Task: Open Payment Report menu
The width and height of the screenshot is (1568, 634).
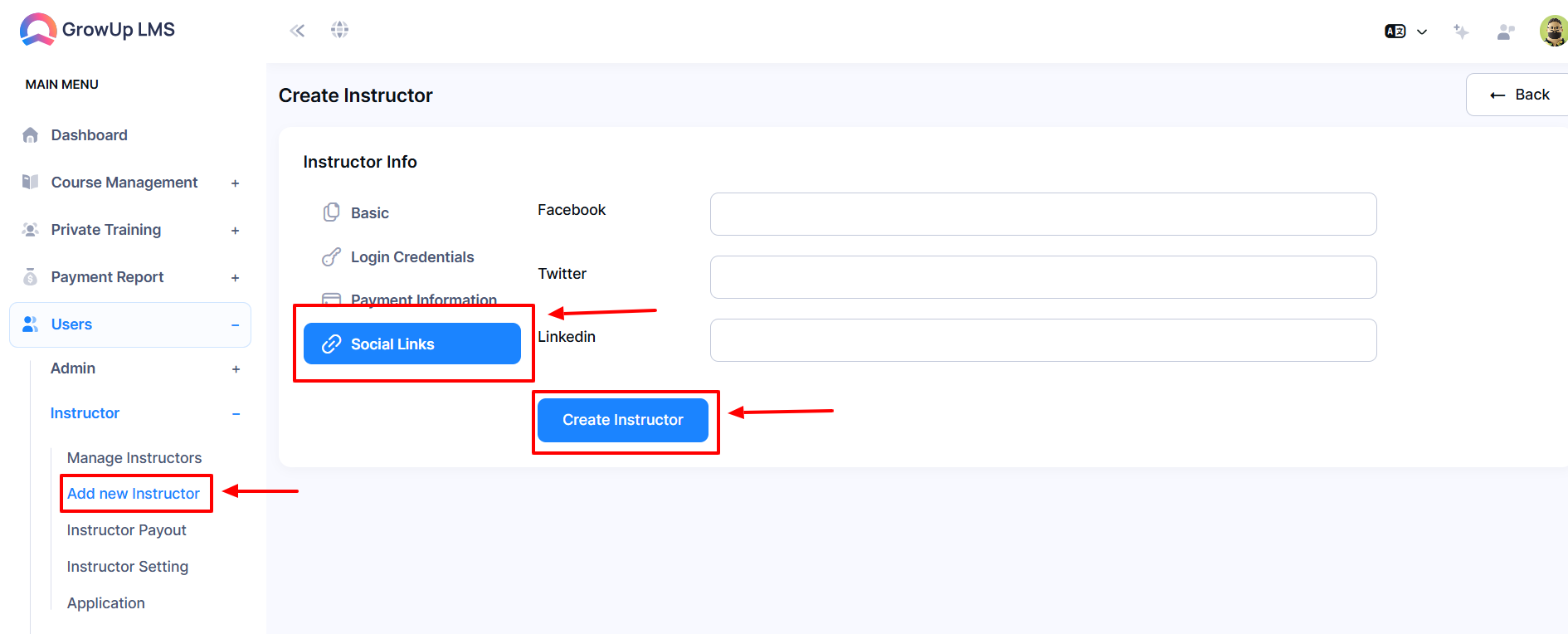Action: [107, 277]
